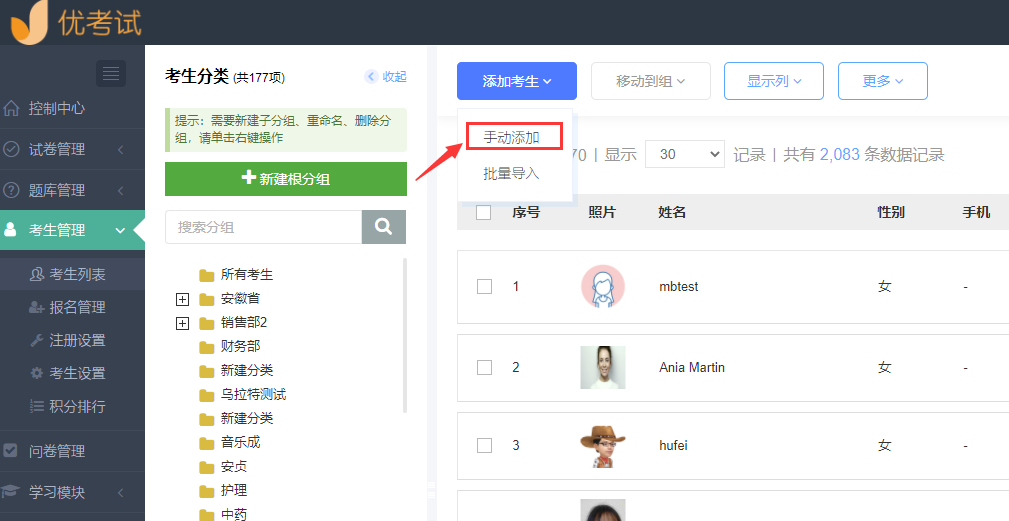Open hufei's cowboy avatar thumbnail
Viewport: 1009px width, 521px height.
point(602,446)
